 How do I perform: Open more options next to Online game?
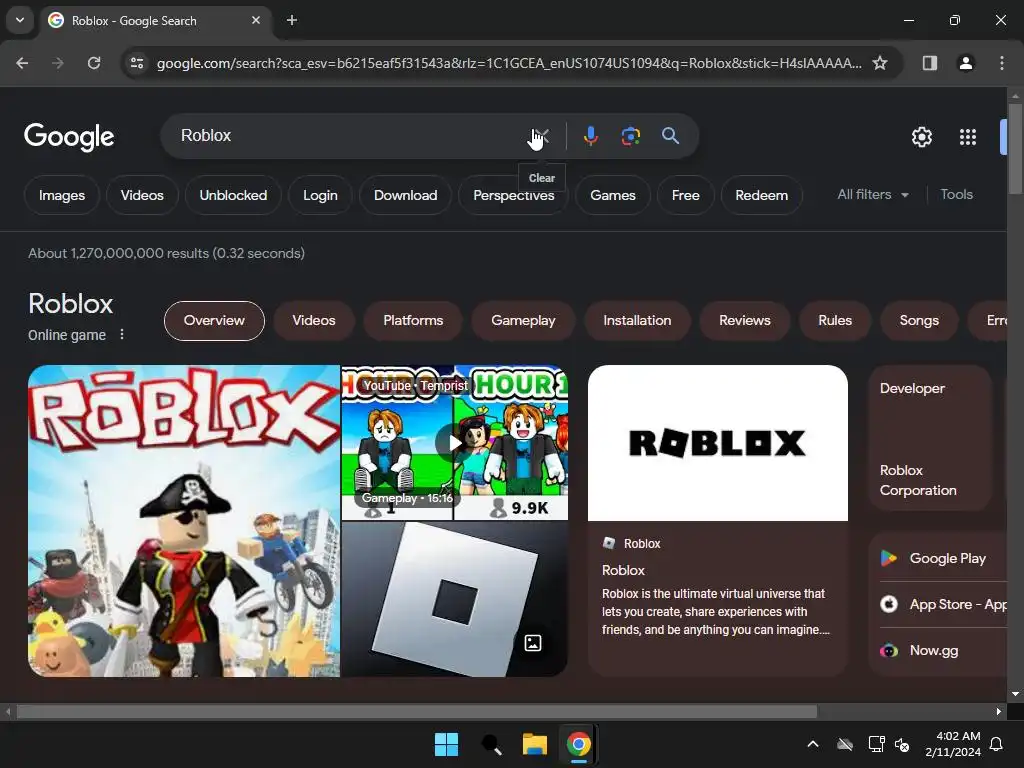click(121, 334)
